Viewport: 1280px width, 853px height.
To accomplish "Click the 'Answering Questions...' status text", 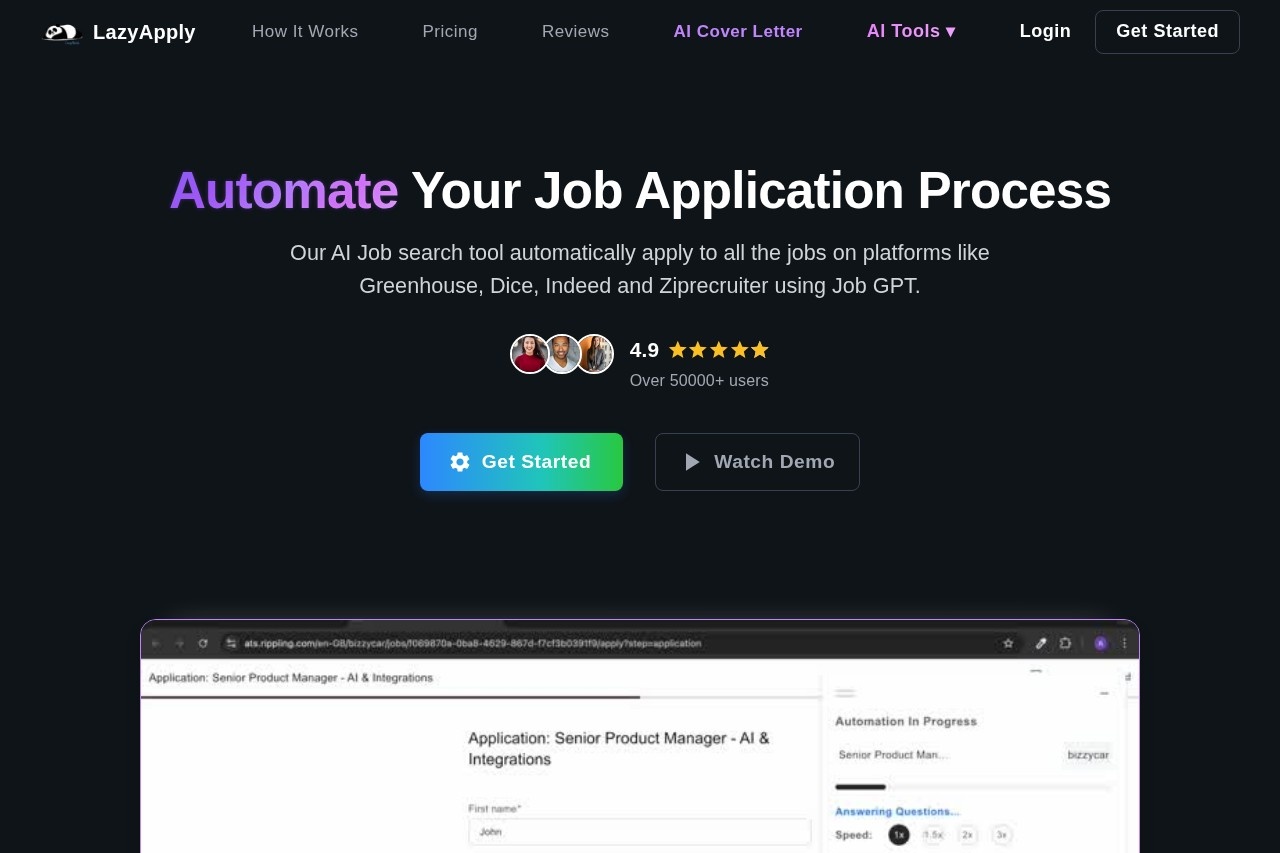I will pos(897,811).
